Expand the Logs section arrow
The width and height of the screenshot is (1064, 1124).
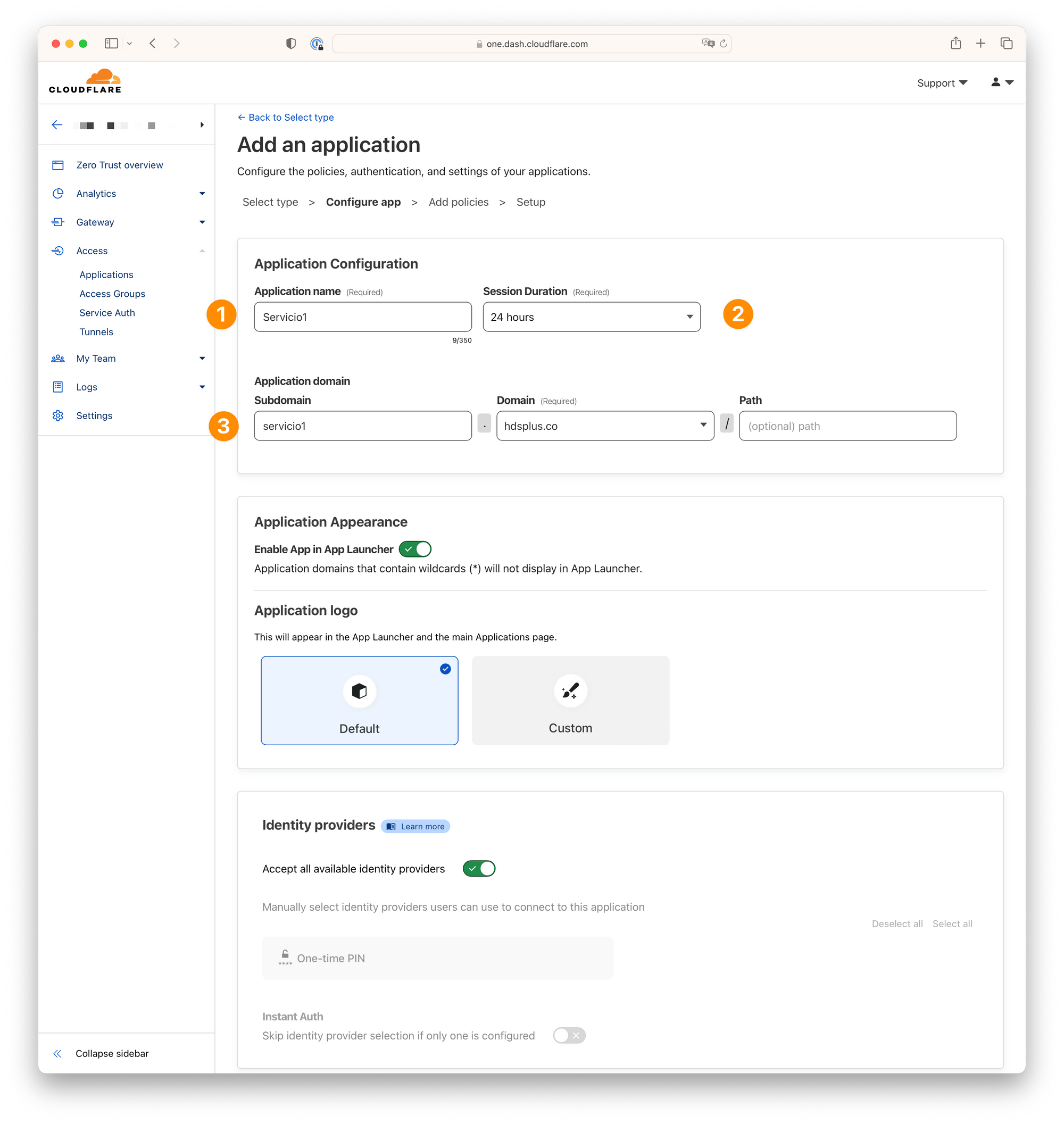point(203,387)
